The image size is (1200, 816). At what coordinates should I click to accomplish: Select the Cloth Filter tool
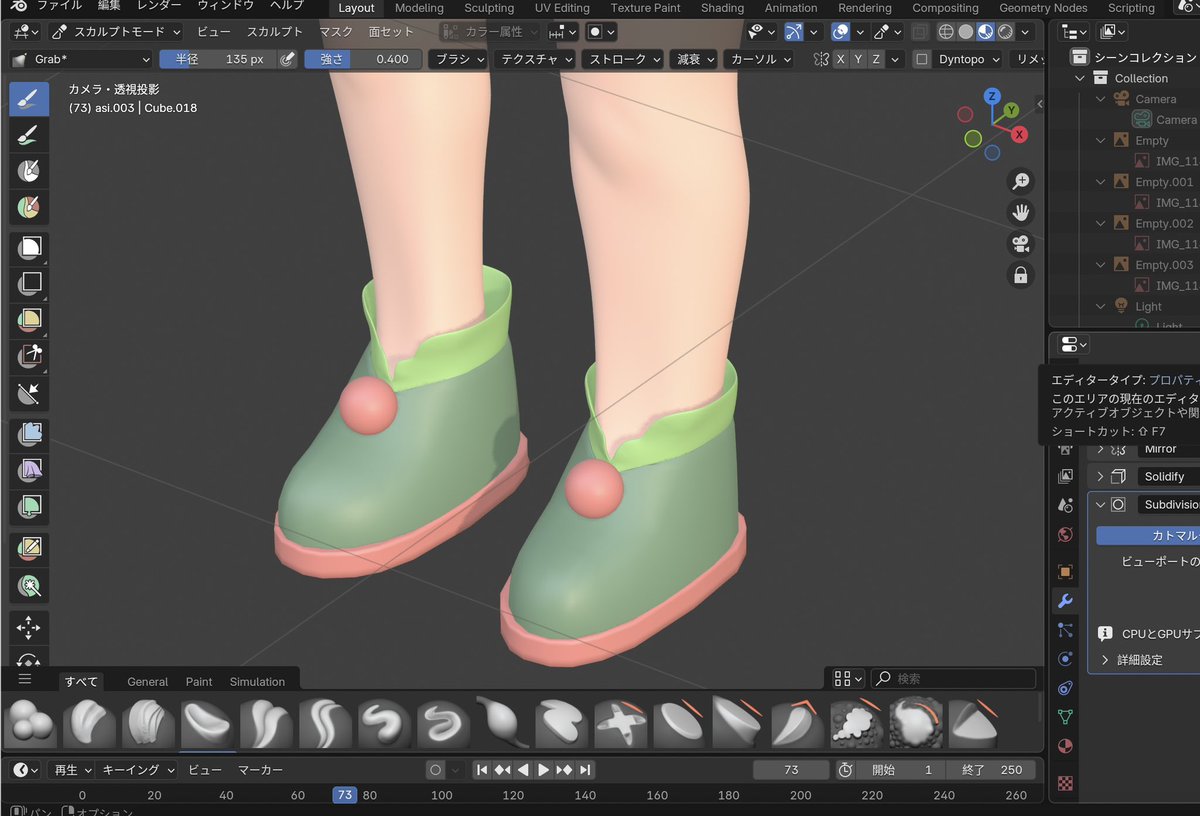point(29,471)
